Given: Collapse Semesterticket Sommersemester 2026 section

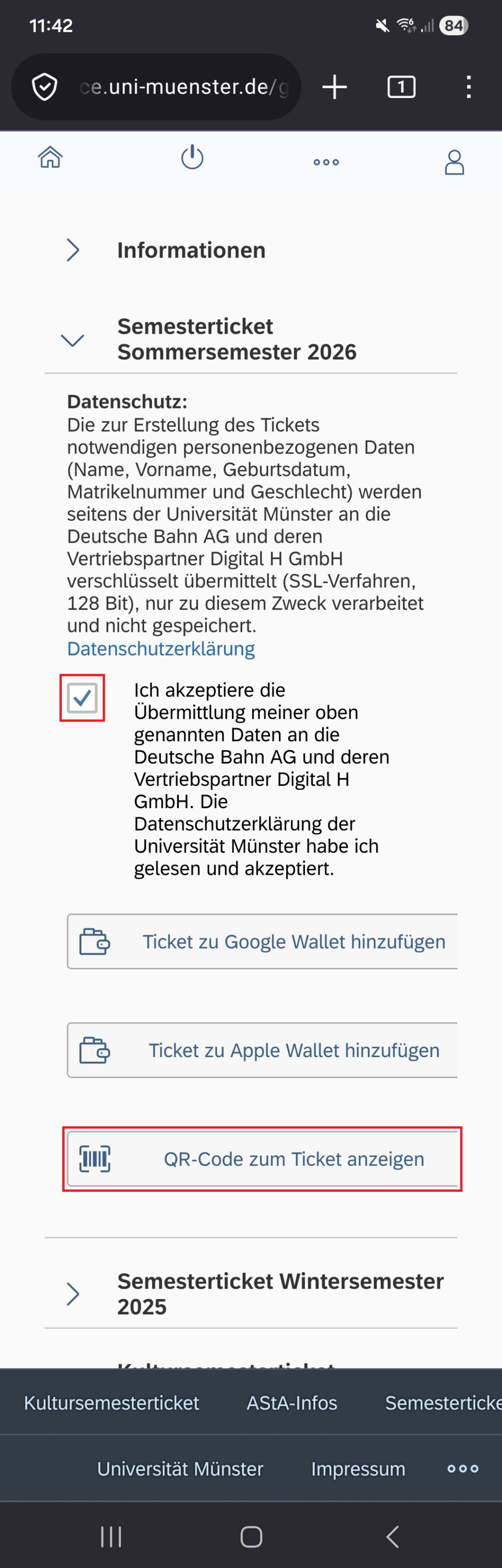Looking at the screenshot, I should (73, 339).
